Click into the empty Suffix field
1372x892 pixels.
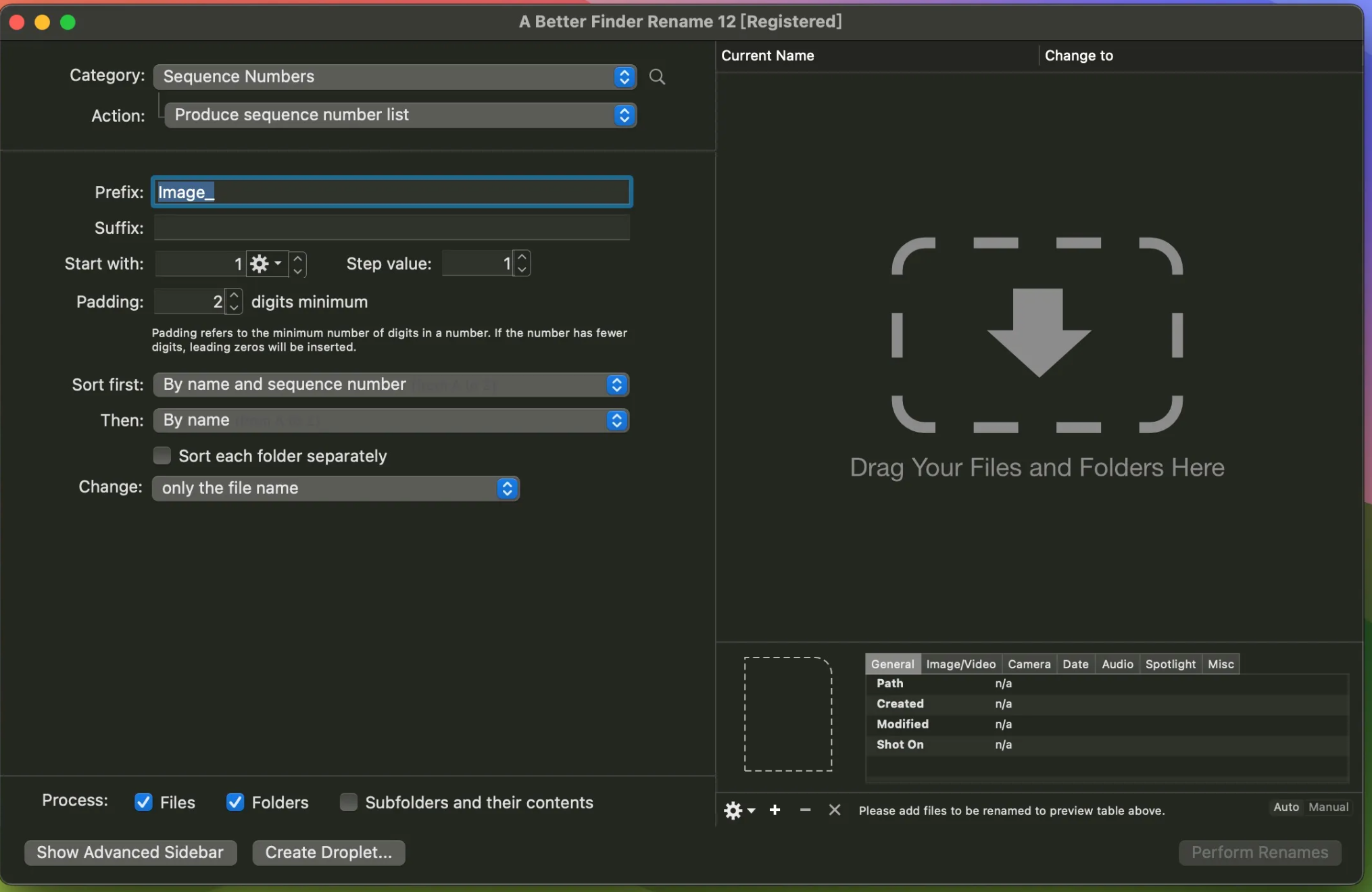[392, 228]
